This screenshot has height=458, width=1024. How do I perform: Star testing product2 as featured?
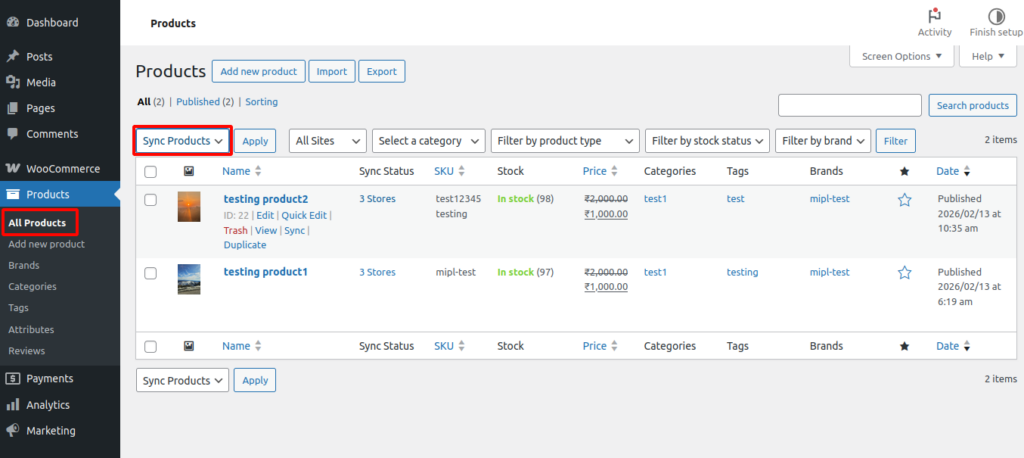coord(904,200)
